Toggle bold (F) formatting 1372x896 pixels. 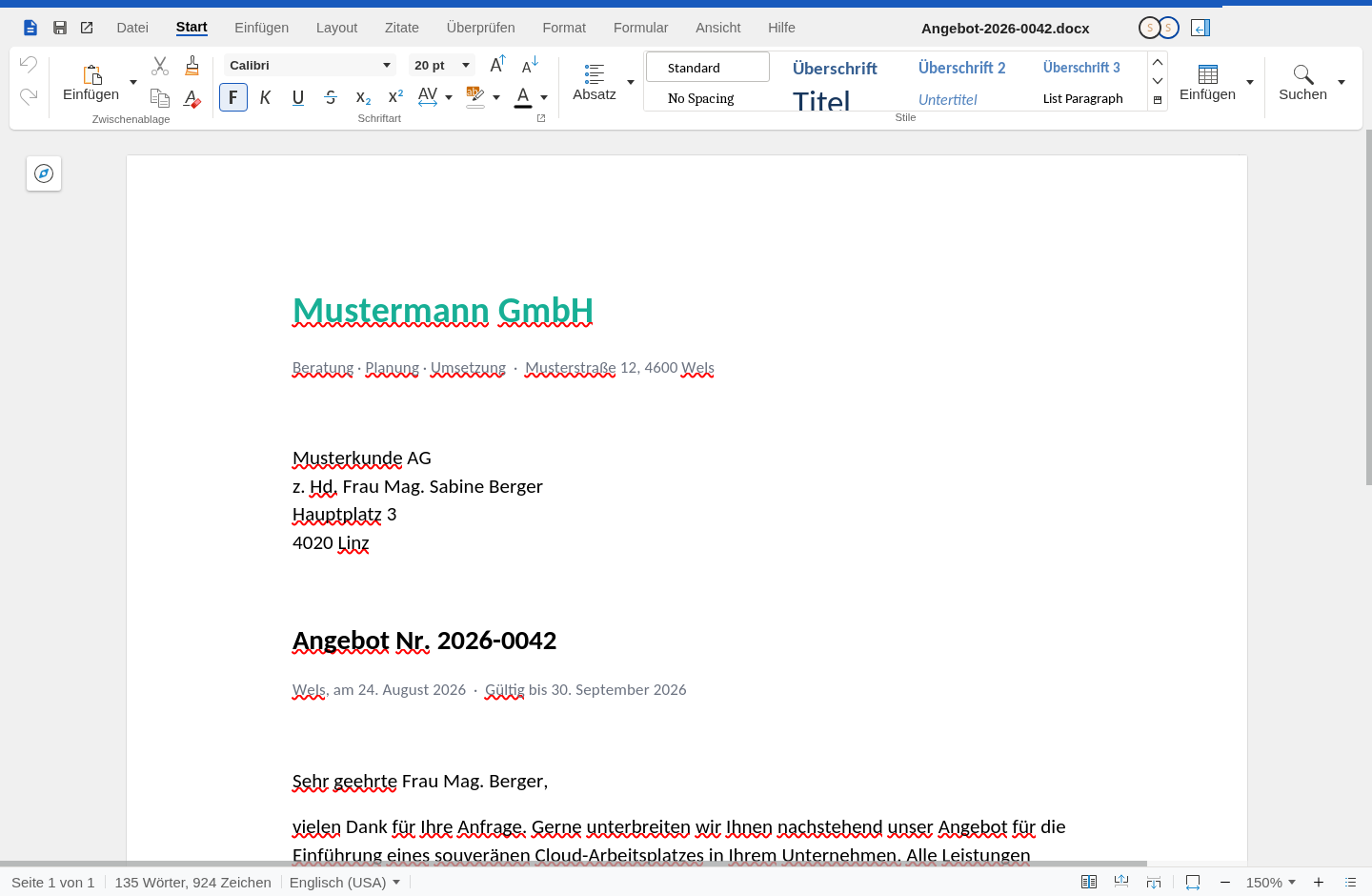click(x=233, y=97)
